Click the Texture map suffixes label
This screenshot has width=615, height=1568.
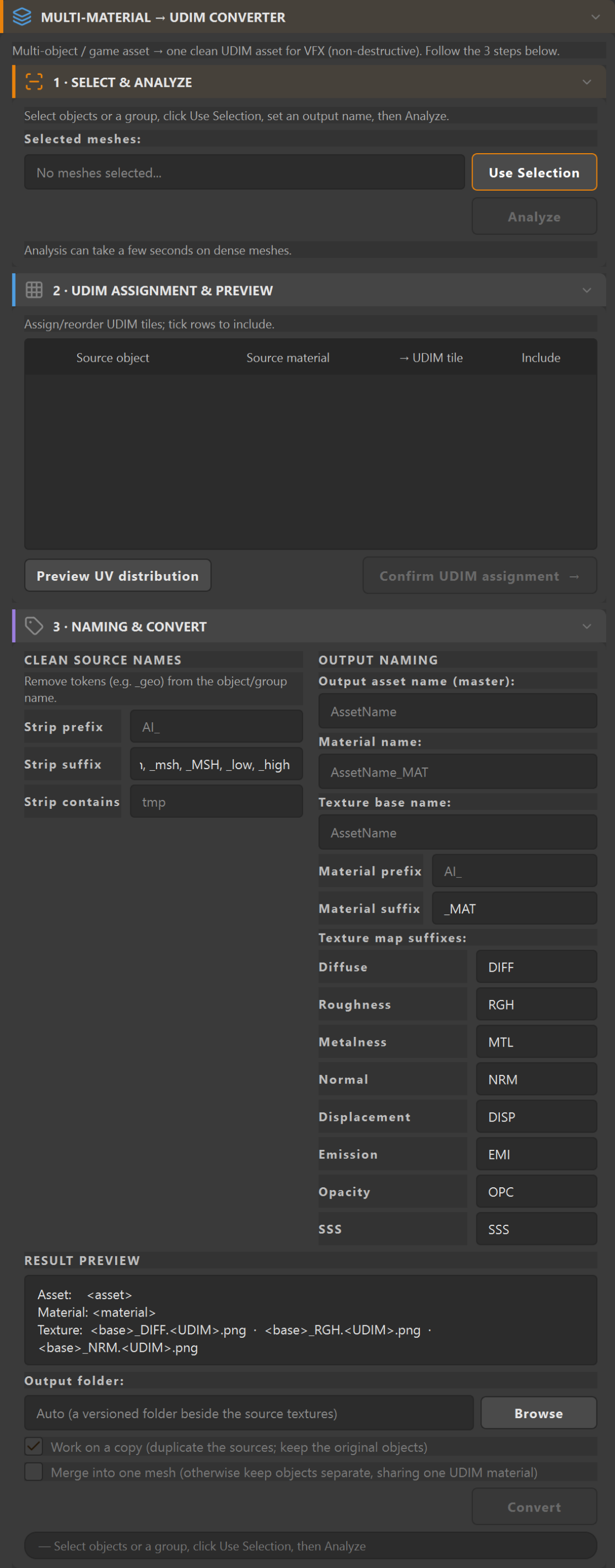392,938
